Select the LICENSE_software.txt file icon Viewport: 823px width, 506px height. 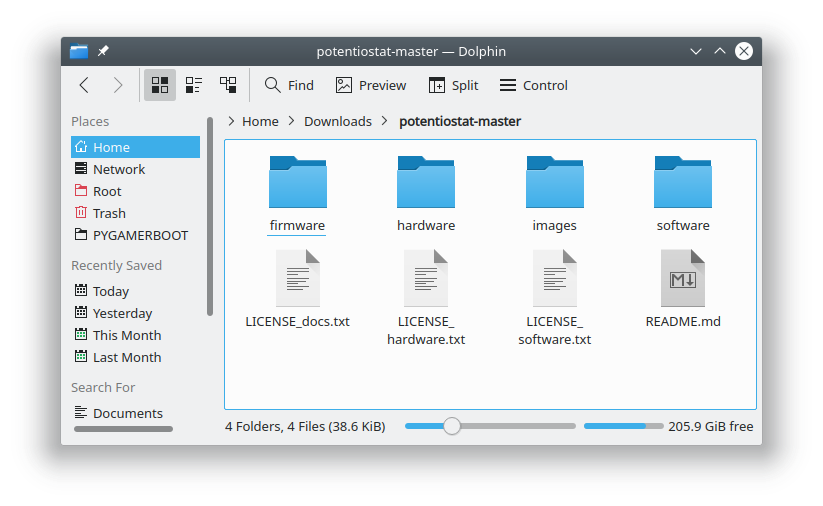click(555, 278)
